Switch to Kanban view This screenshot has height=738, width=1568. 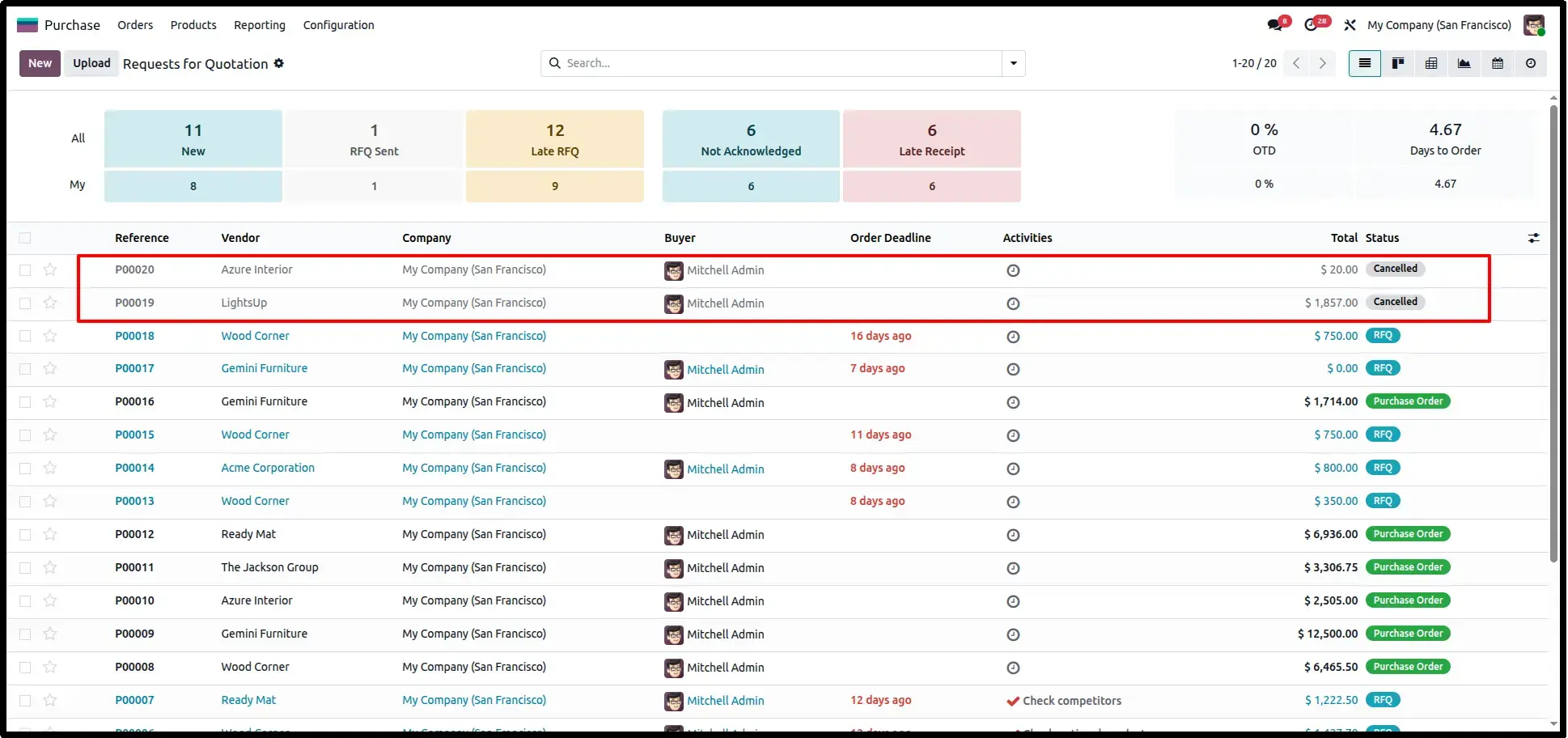(1397, 63)
